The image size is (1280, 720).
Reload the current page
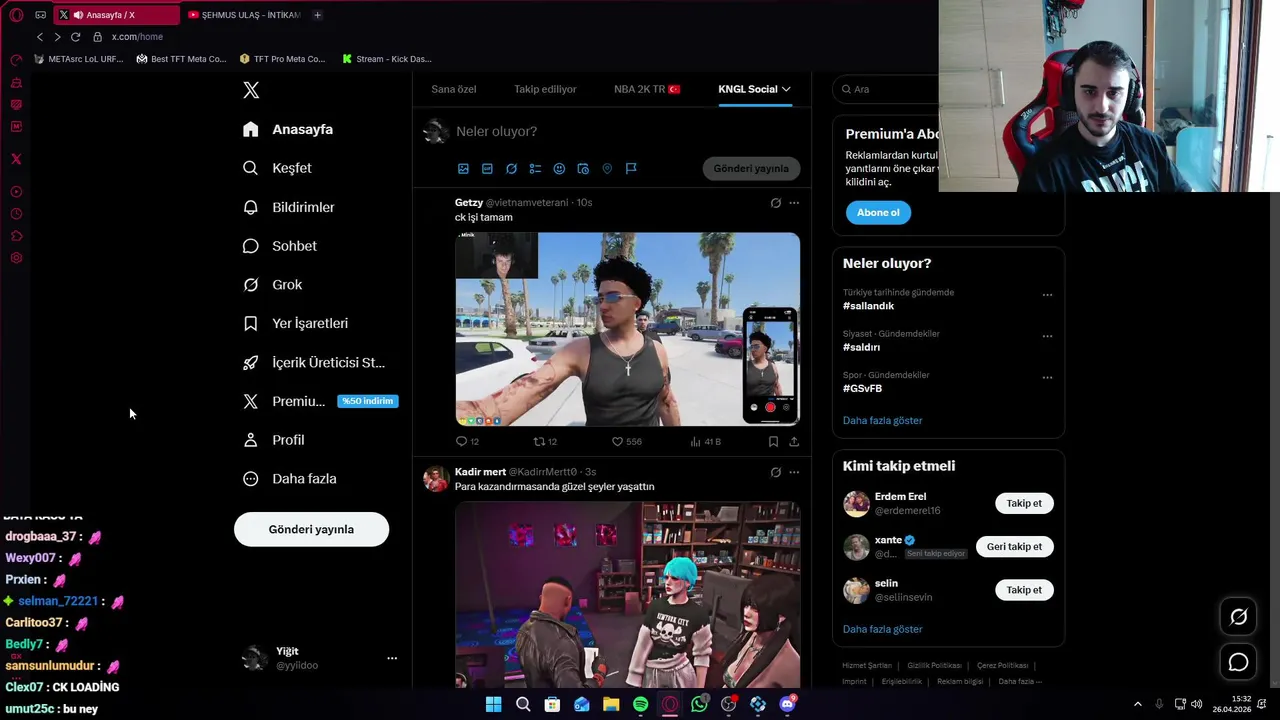pos(75,37)
